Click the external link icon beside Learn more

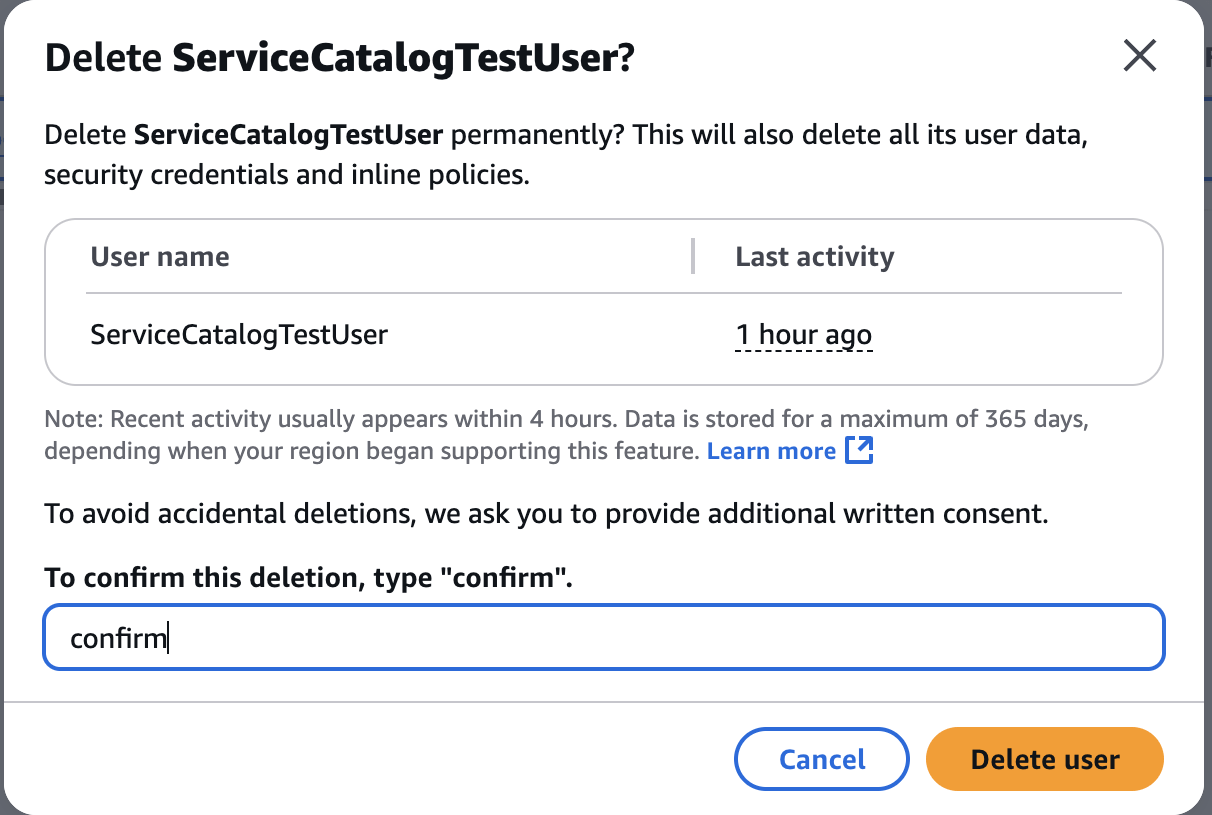click(859, 451)
